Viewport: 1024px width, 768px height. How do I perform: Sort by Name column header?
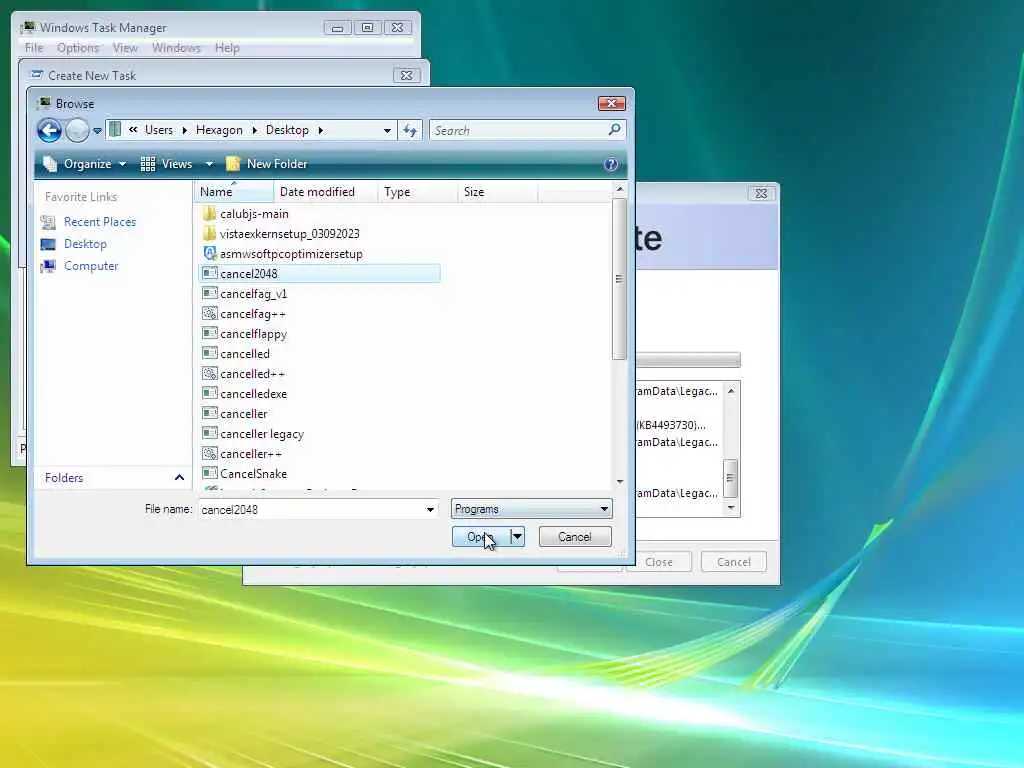click(234, 192)
